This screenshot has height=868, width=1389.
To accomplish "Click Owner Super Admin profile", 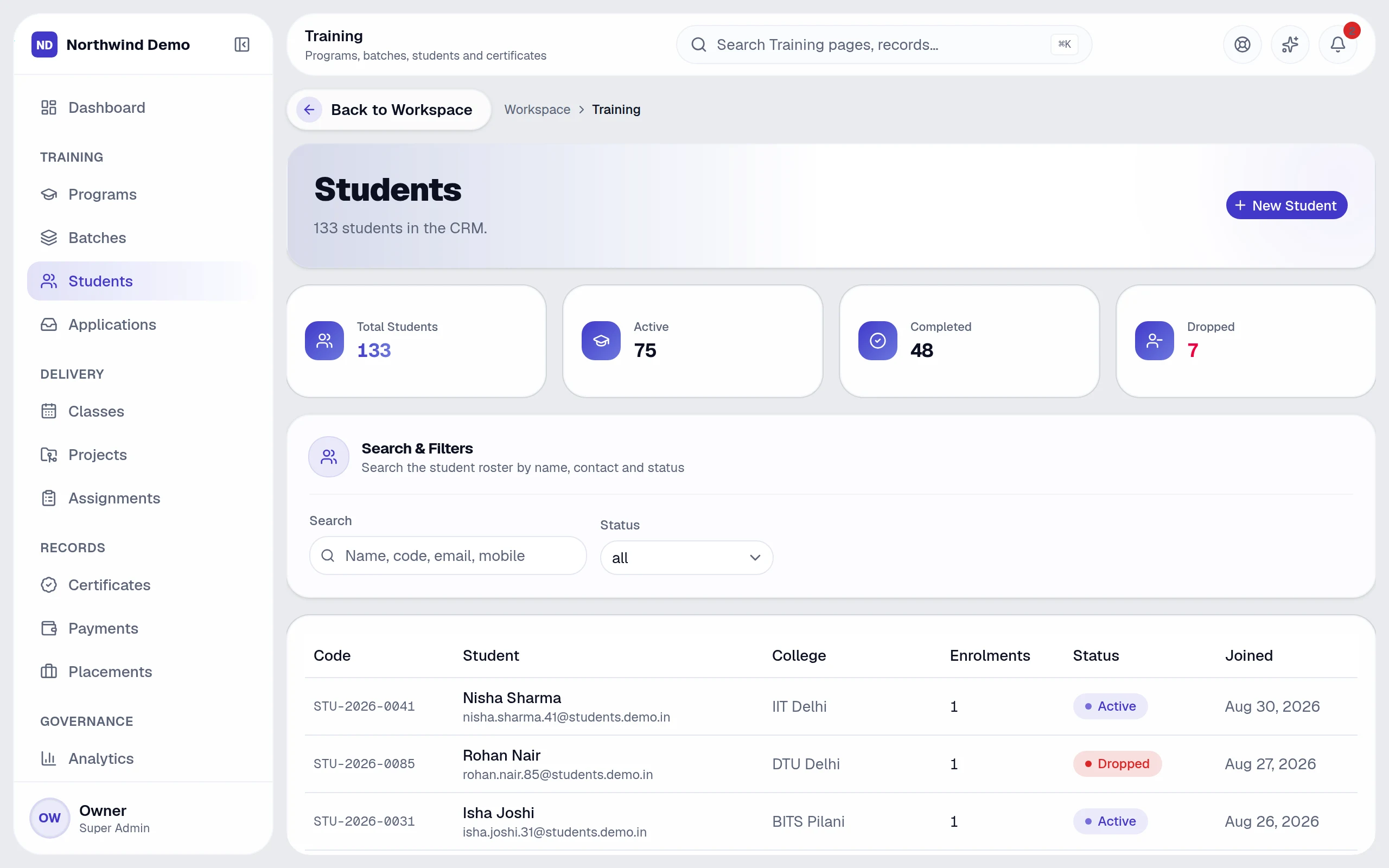I will 142,818.
